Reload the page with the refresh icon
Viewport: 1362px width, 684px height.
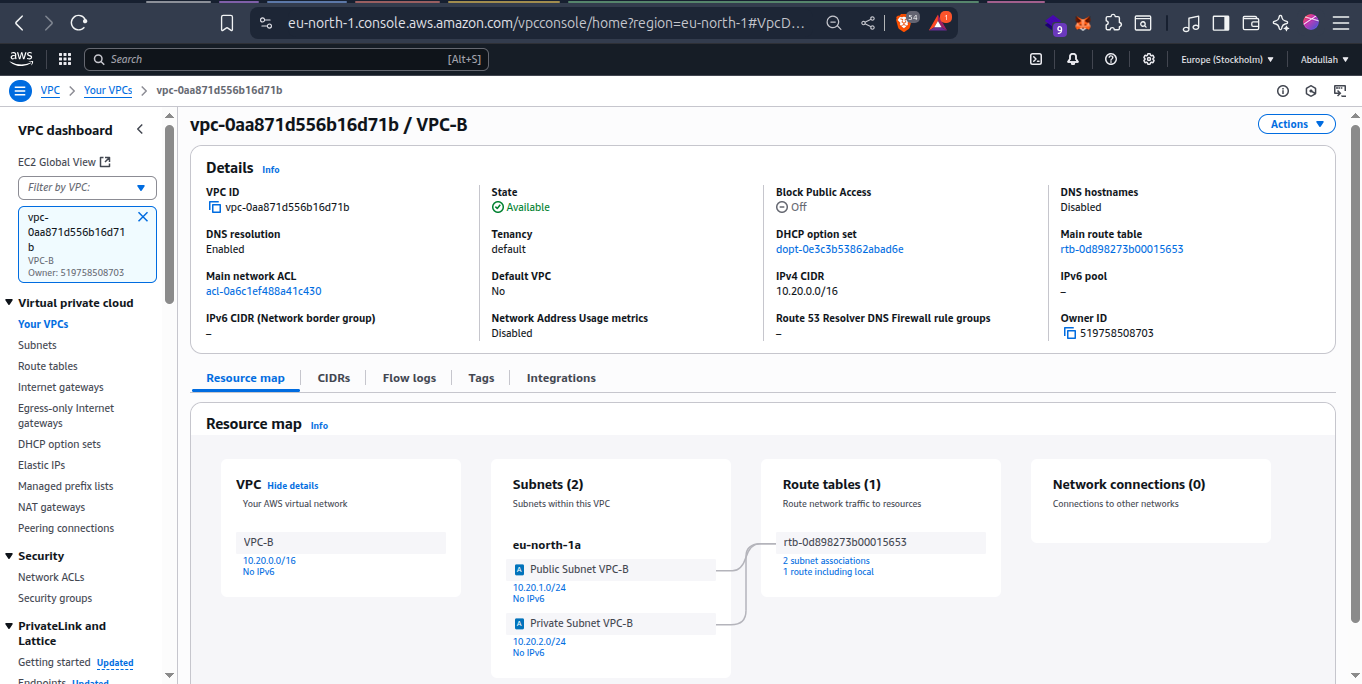79,22
